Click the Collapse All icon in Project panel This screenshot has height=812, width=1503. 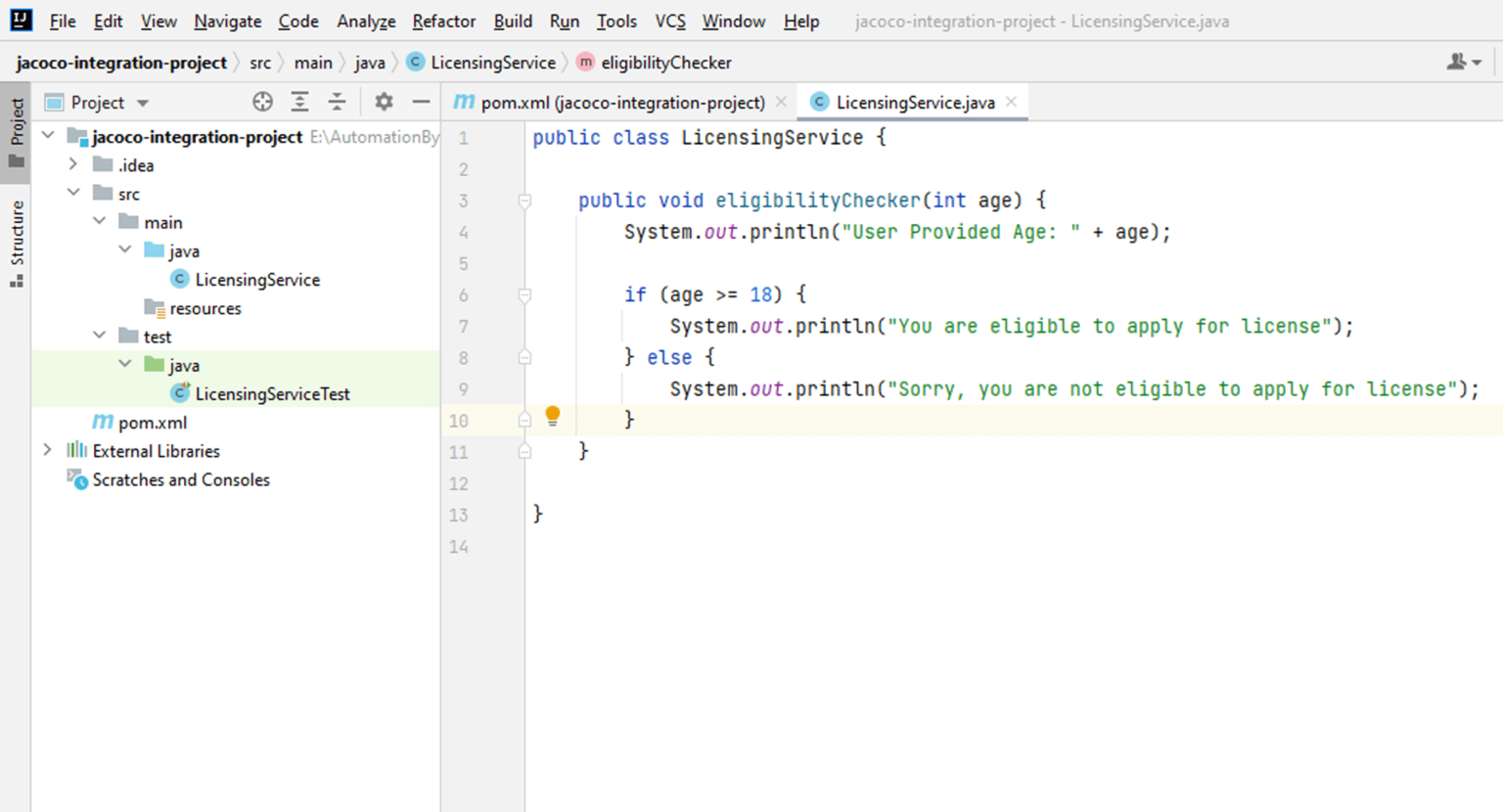[337, 102]
